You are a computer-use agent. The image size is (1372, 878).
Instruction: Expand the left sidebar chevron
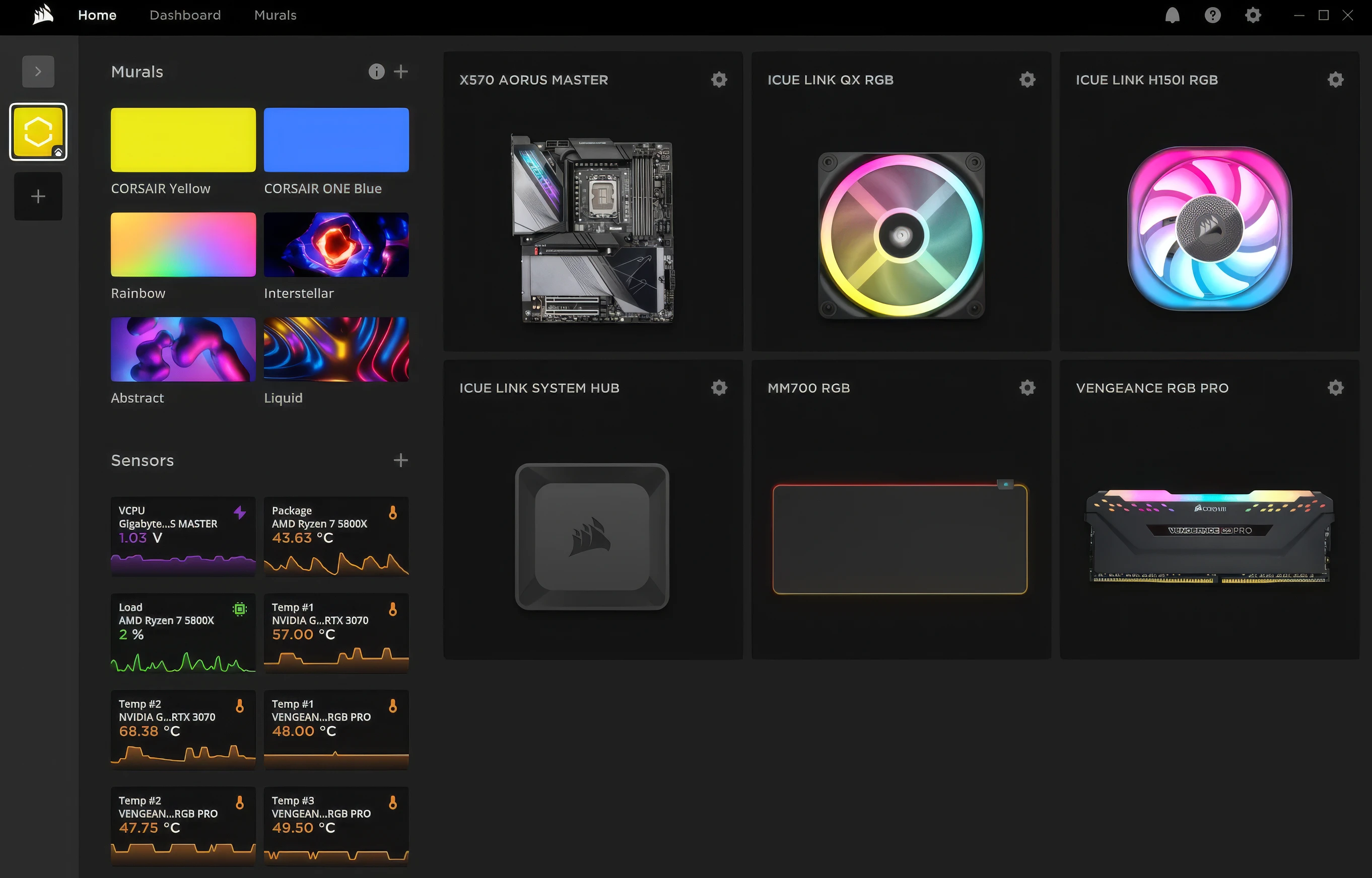[x=38, y=70]
